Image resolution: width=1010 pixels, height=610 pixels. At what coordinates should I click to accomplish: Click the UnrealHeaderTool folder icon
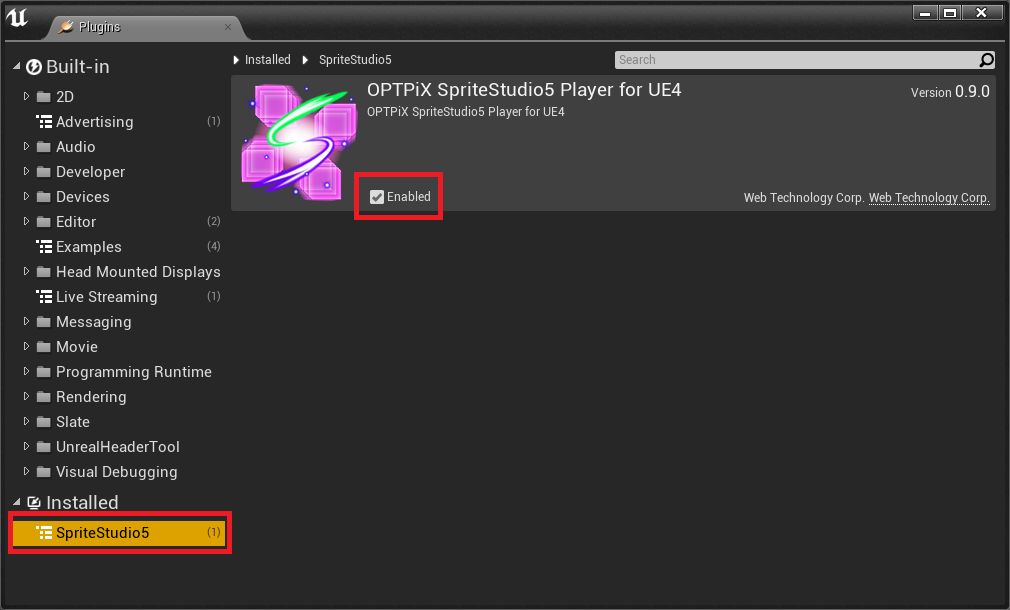tap(44, 446)
